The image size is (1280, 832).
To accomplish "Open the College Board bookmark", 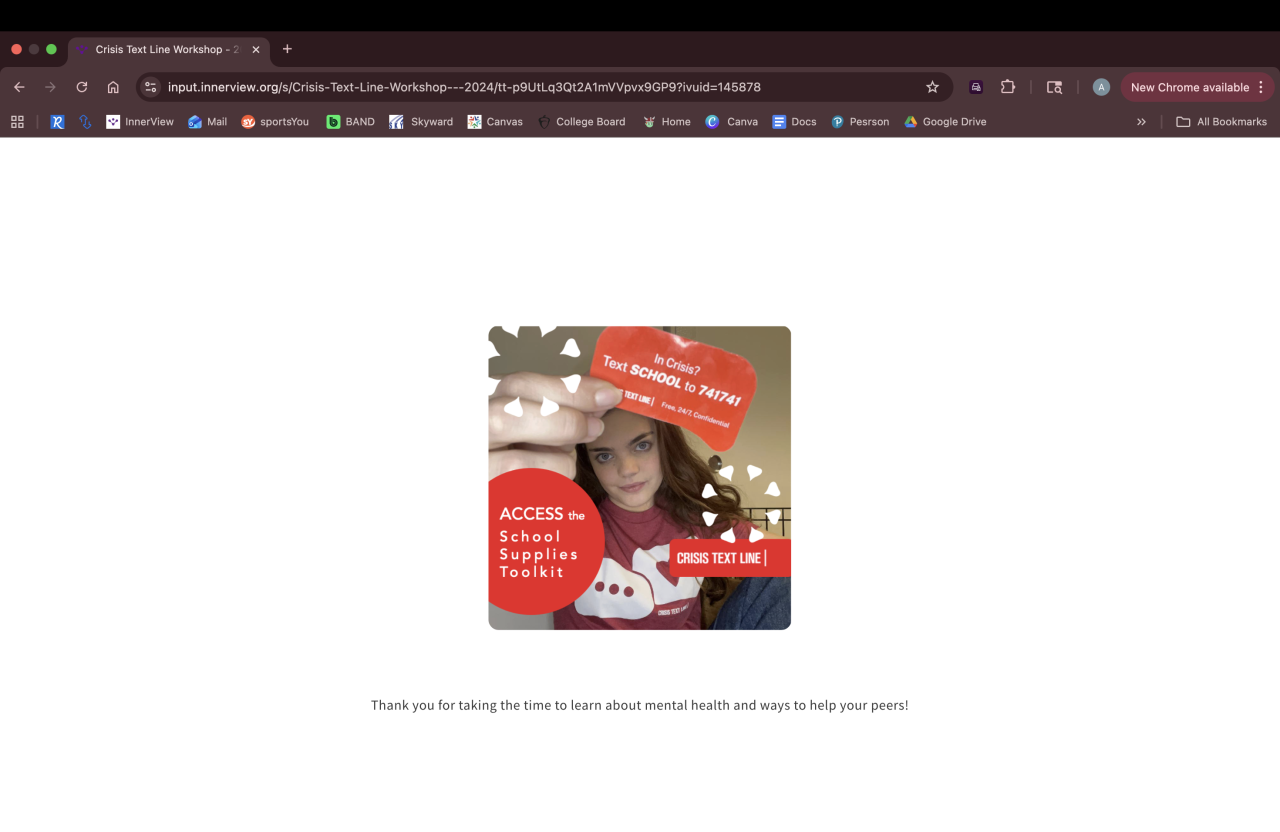I will (581, 122).
